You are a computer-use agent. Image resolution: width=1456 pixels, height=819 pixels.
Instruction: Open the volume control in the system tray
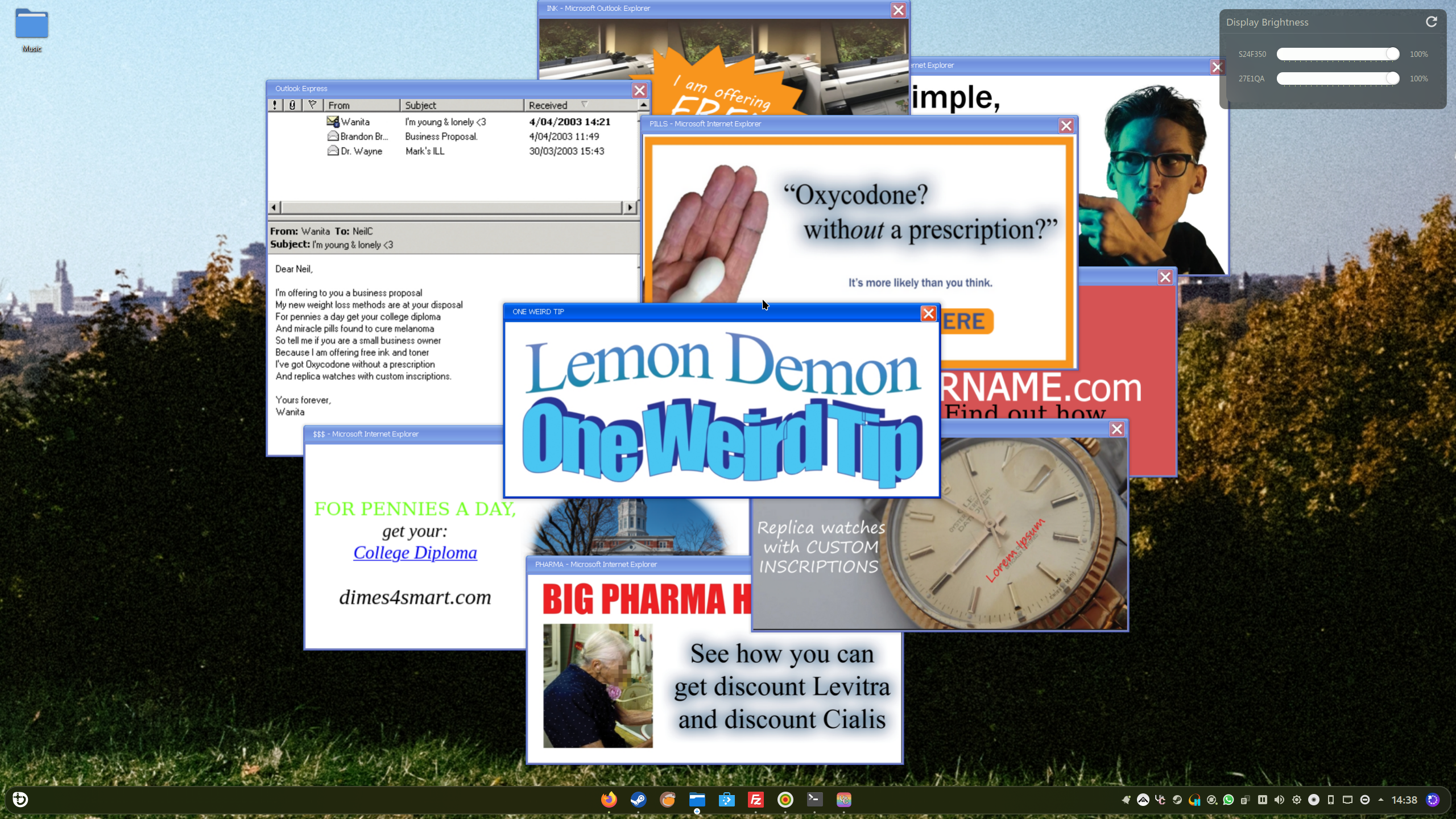click(x=1280, y=800)
